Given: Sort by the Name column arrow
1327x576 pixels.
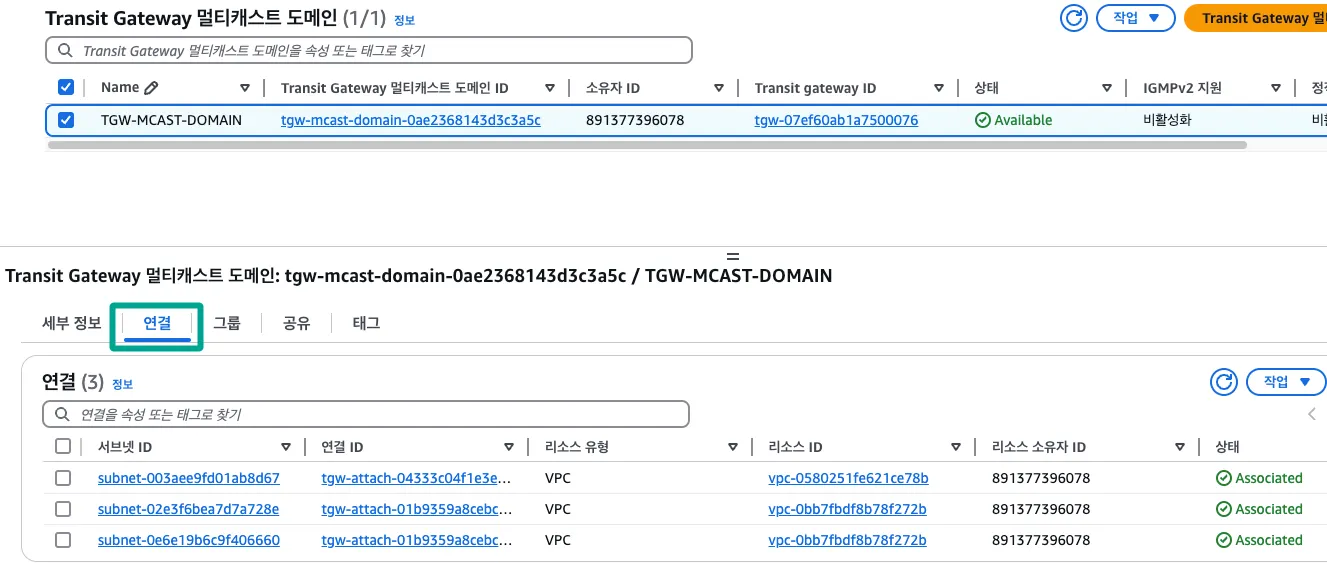Looking at the screenshot, I should (245, 88).
